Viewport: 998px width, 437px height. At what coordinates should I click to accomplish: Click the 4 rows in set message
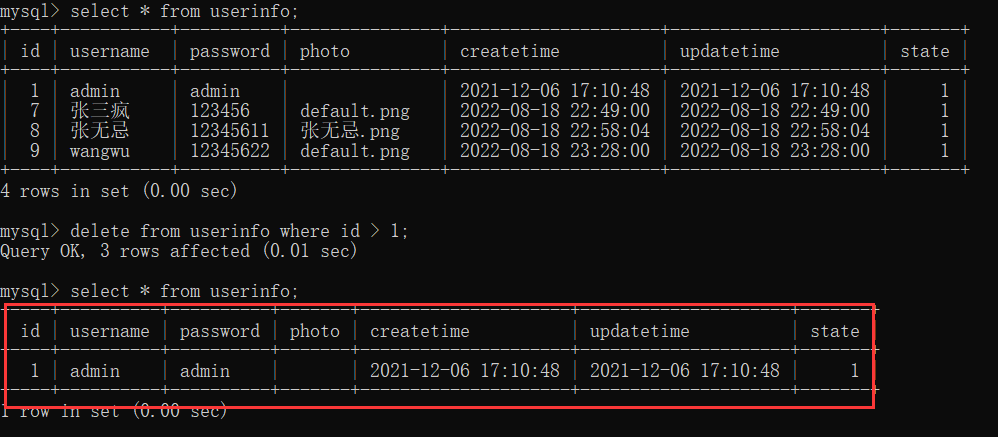pyautogui.click(x=119, y=191)
